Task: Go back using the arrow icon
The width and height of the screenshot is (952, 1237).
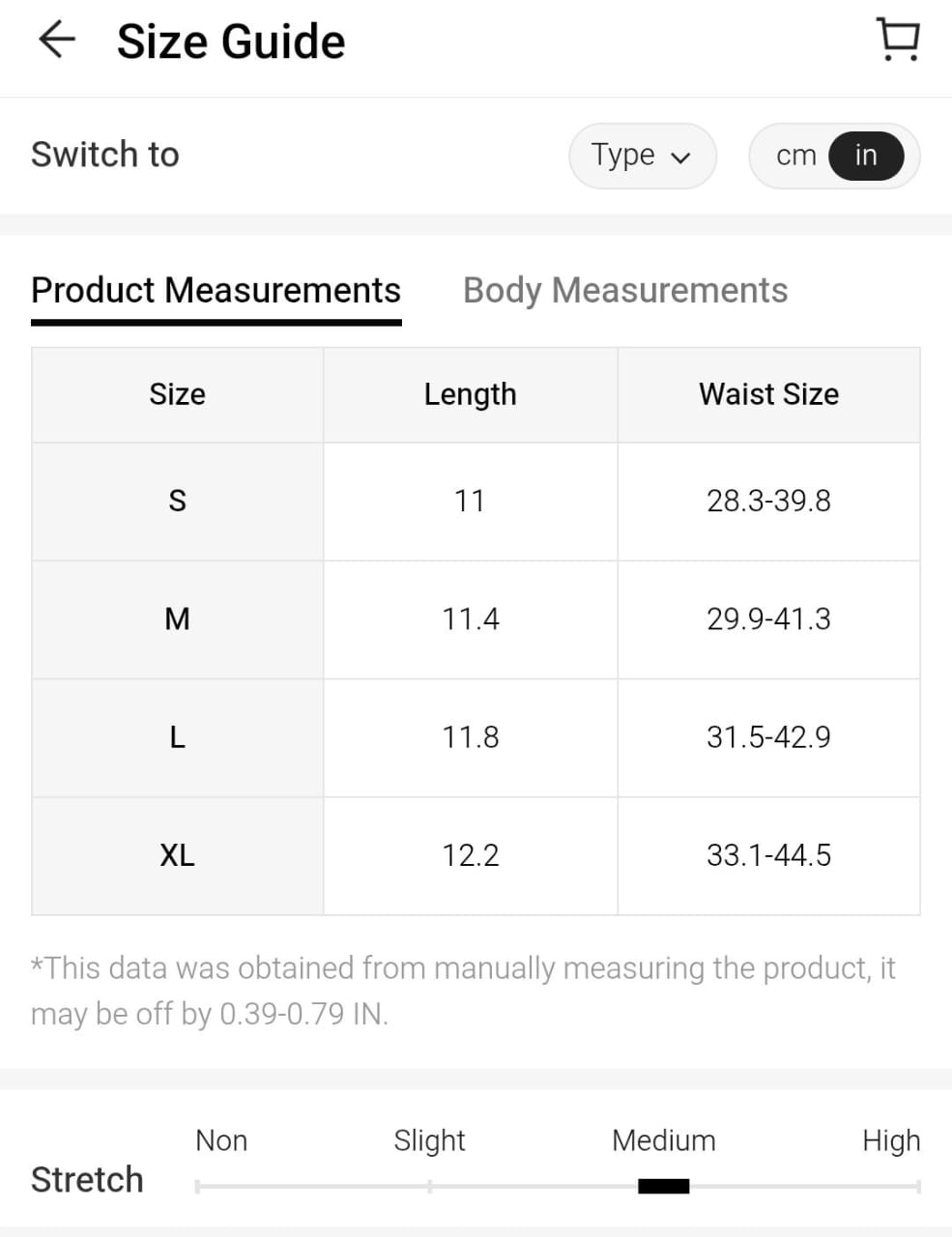Action: [x=56, y=41]
